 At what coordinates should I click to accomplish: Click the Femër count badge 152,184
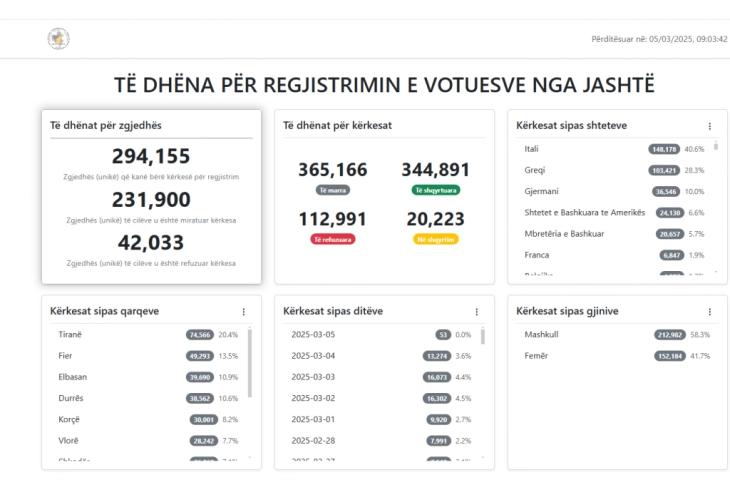pyautogui.click(x=672, y=356)
